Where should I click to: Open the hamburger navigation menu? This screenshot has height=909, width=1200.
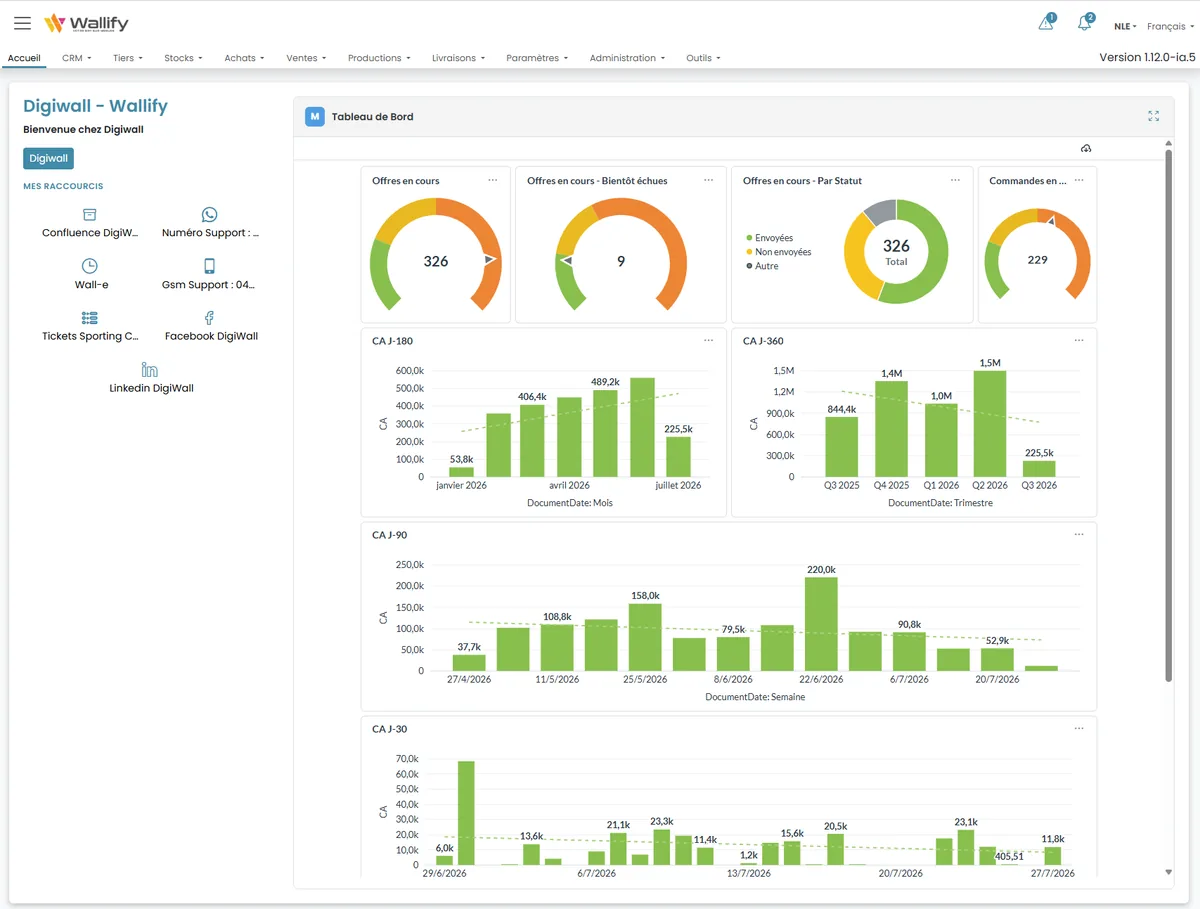(22, 23)
